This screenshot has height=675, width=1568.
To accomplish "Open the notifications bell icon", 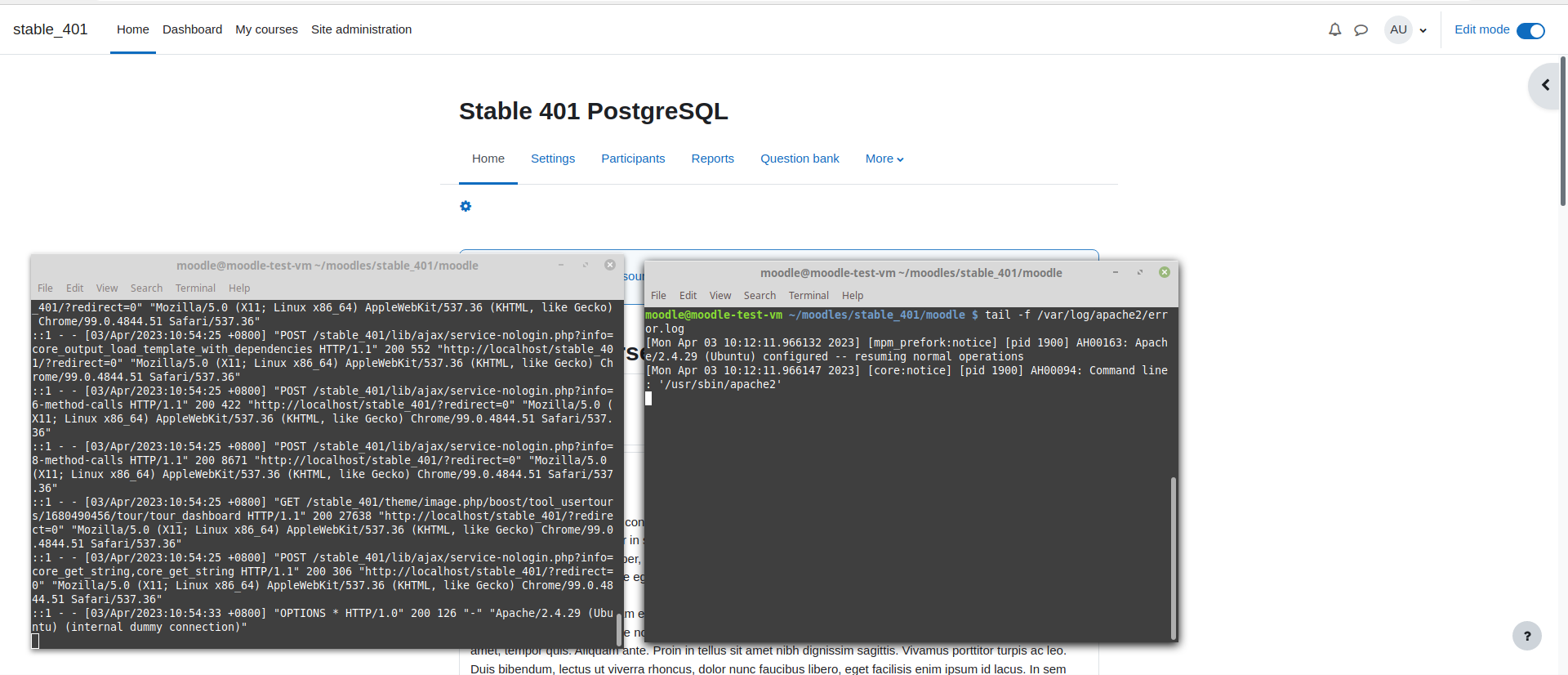I will [1334, 29].
